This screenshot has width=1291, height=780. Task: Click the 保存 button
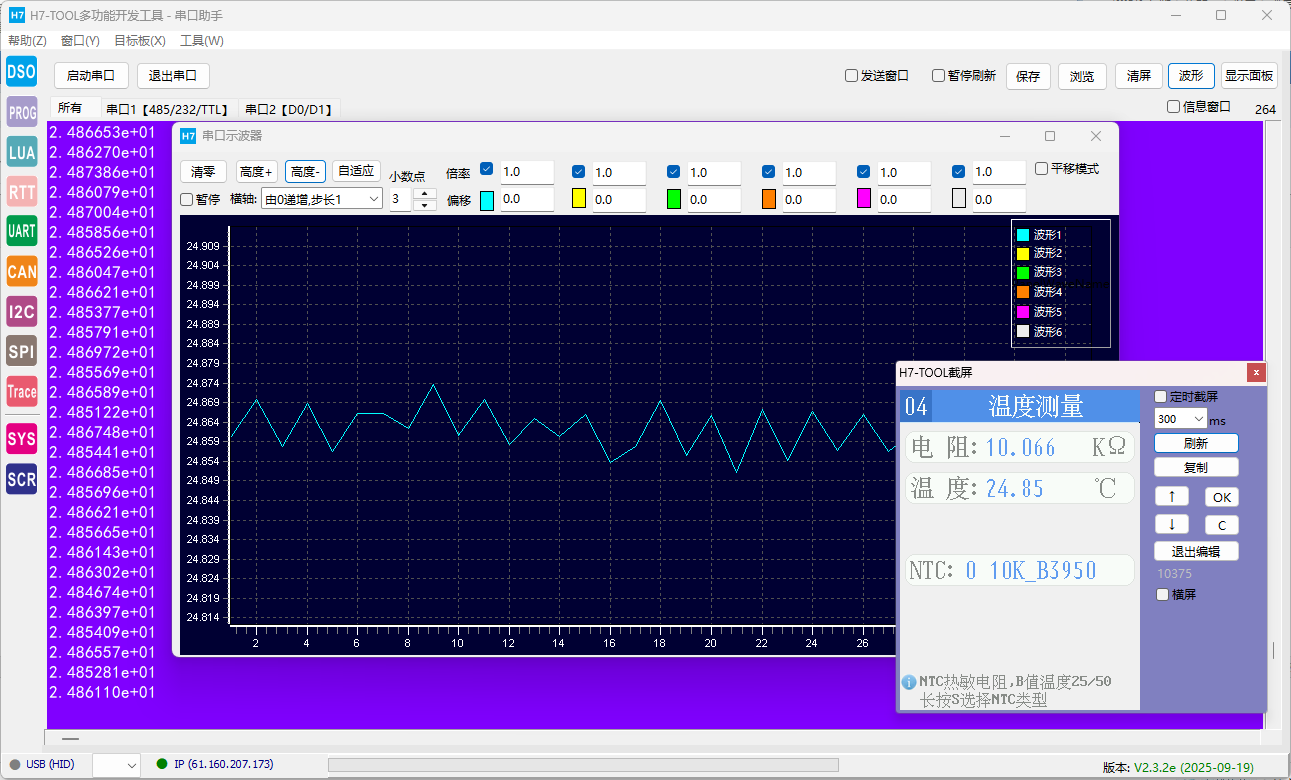1028,76
